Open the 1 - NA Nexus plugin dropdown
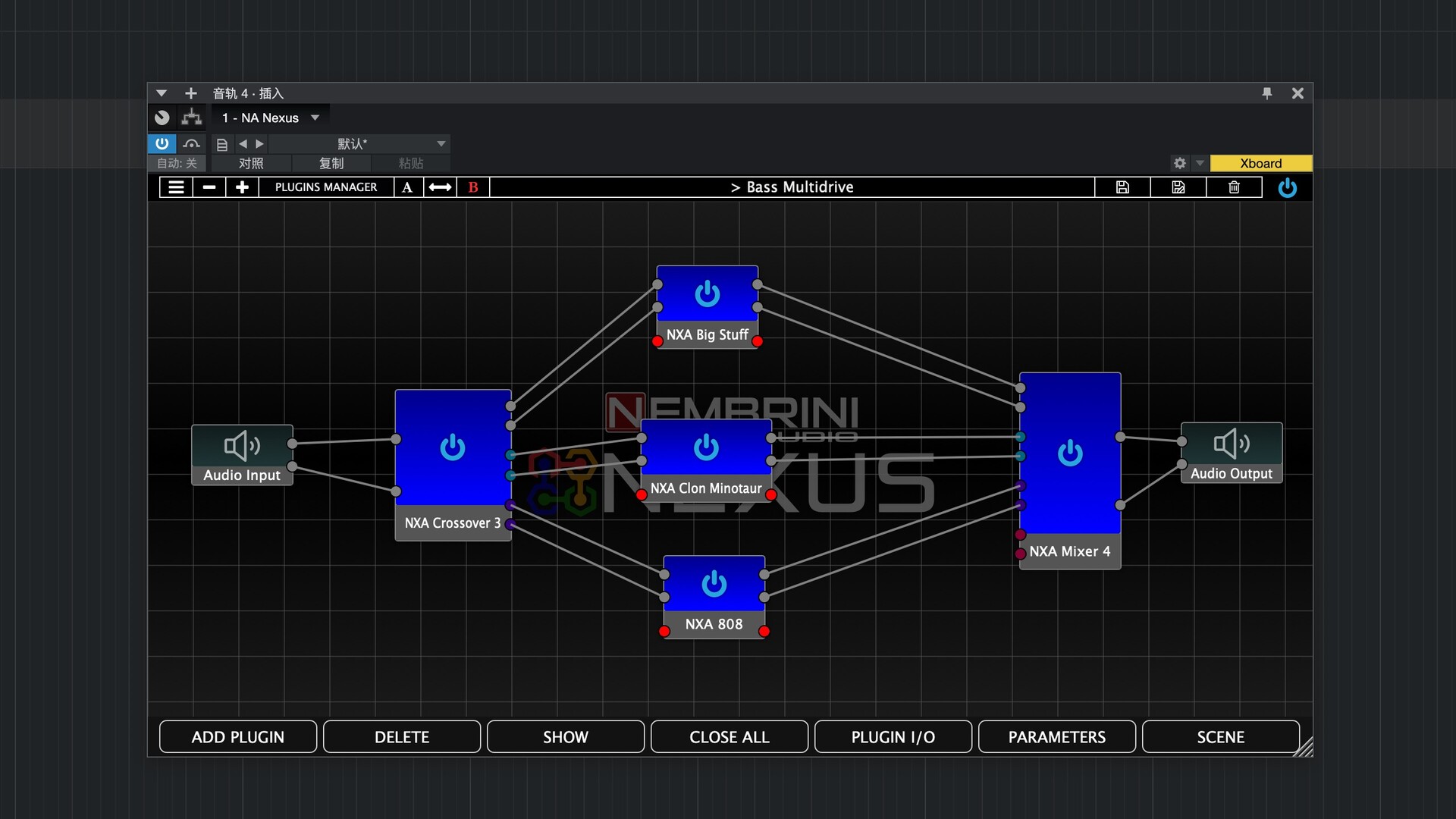The height and width of the screenshot is (819, 1456). pyautogui.click(x=270, y=118)
